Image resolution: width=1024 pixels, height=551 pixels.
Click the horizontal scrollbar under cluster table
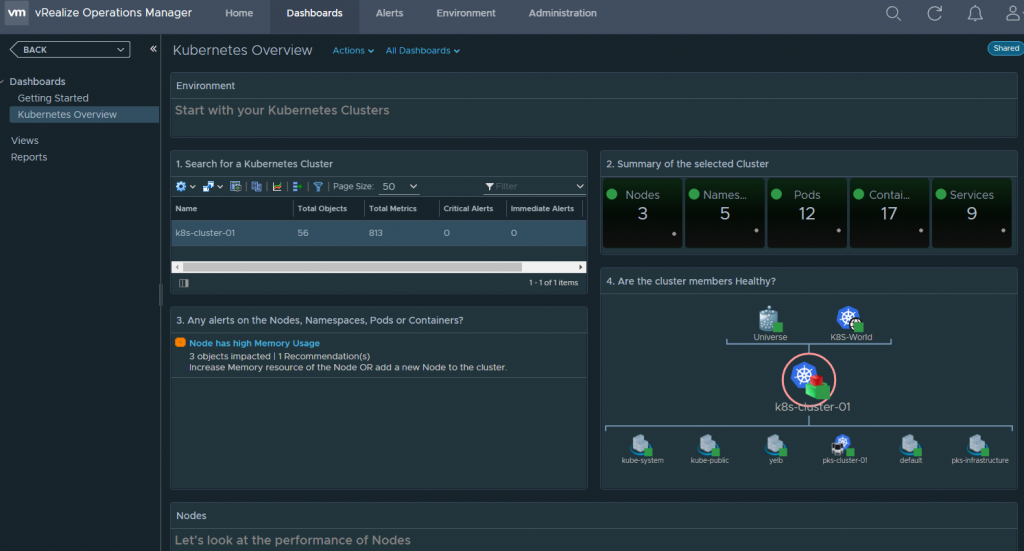pyautogui.click(x=352, y=267)
